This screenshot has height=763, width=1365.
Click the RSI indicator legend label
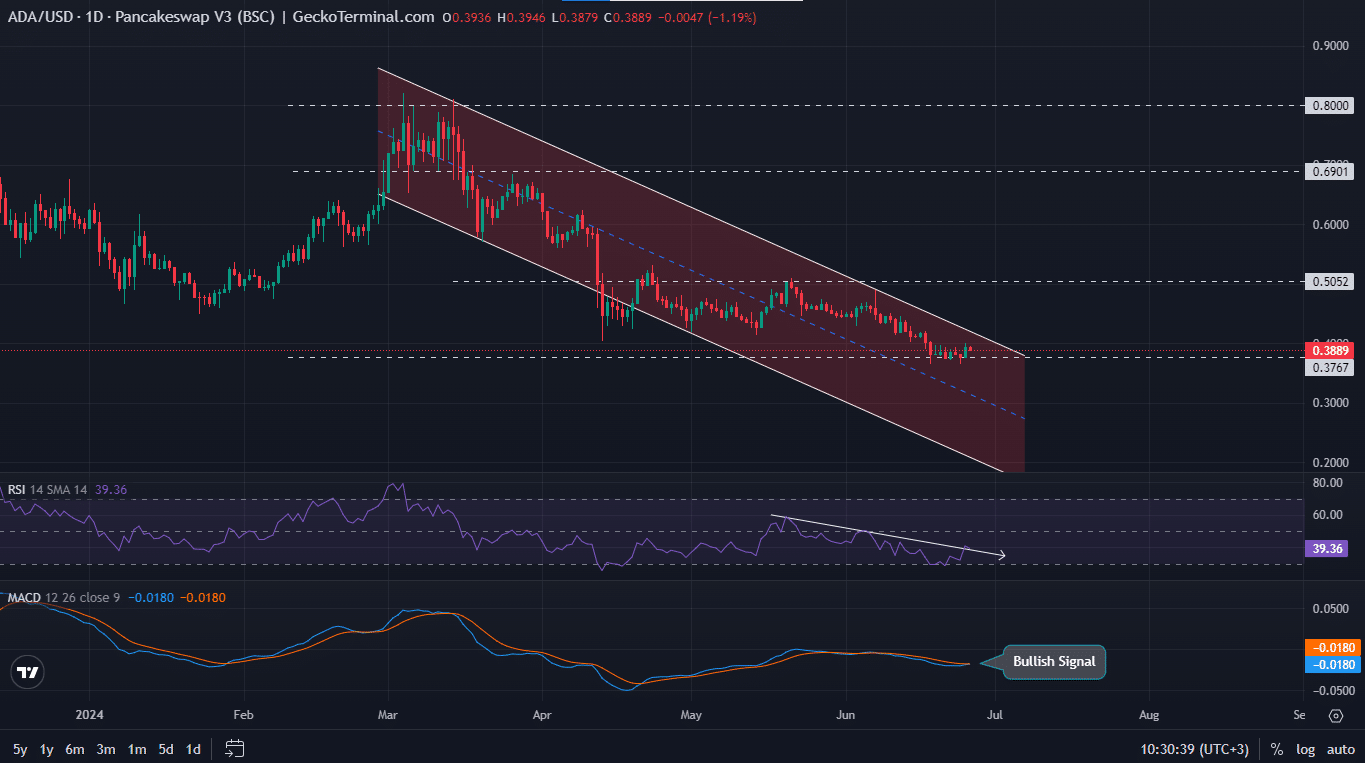[16, 490]
